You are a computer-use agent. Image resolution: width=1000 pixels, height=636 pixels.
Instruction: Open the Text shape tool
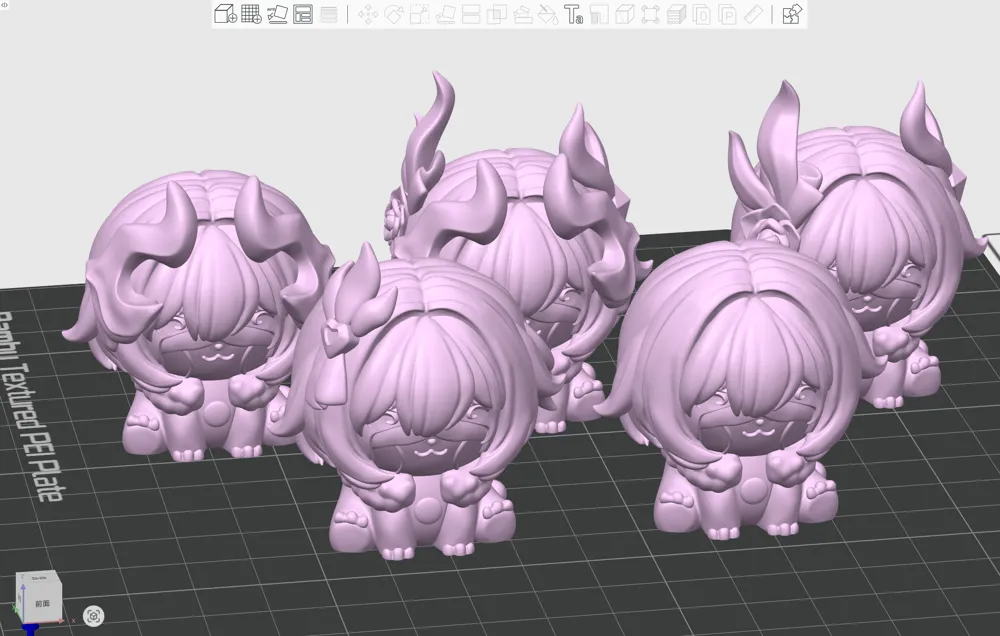(x=573, y=14)
